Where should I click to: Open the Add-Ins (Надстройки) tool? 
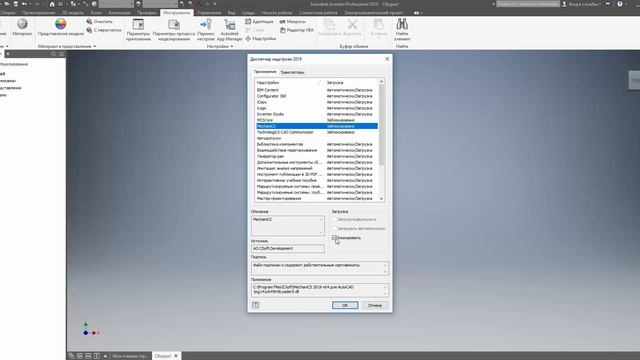click(x=261, y=38)
